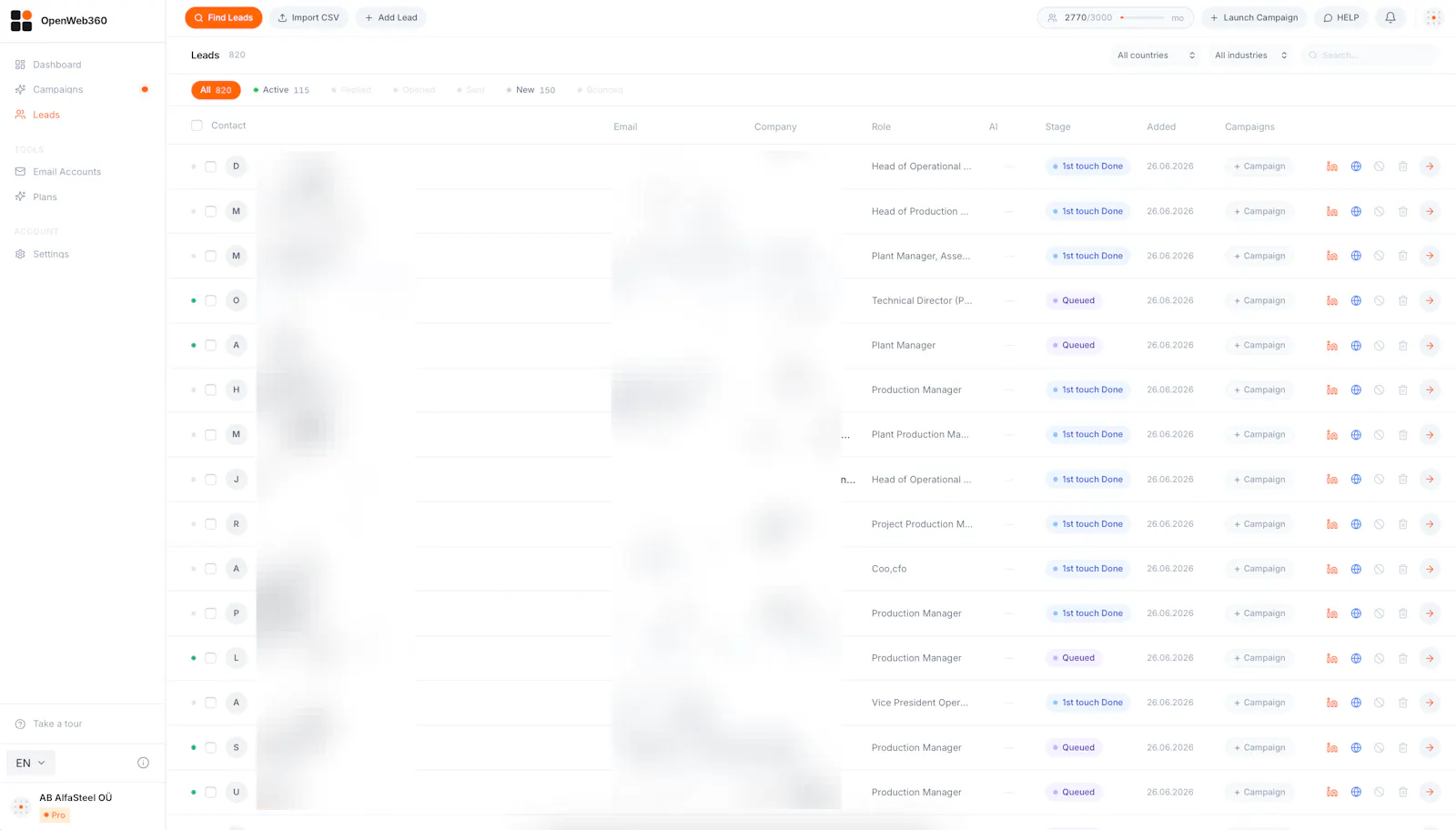Image resolution: width=1456 pixels, height=830 pixels.
Task: Click block icon in Plant Manager, Asse... row
Action: click(1380, 256)
